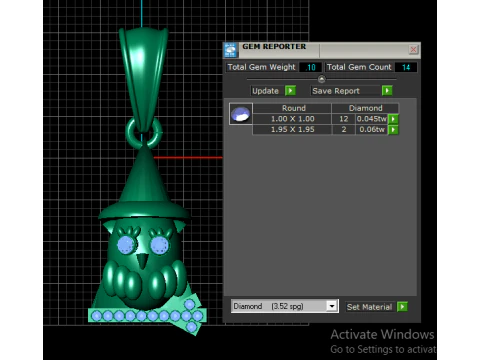Click the green Update arrow button
This screenshot has height=360, width=480.
pos(290,91)
